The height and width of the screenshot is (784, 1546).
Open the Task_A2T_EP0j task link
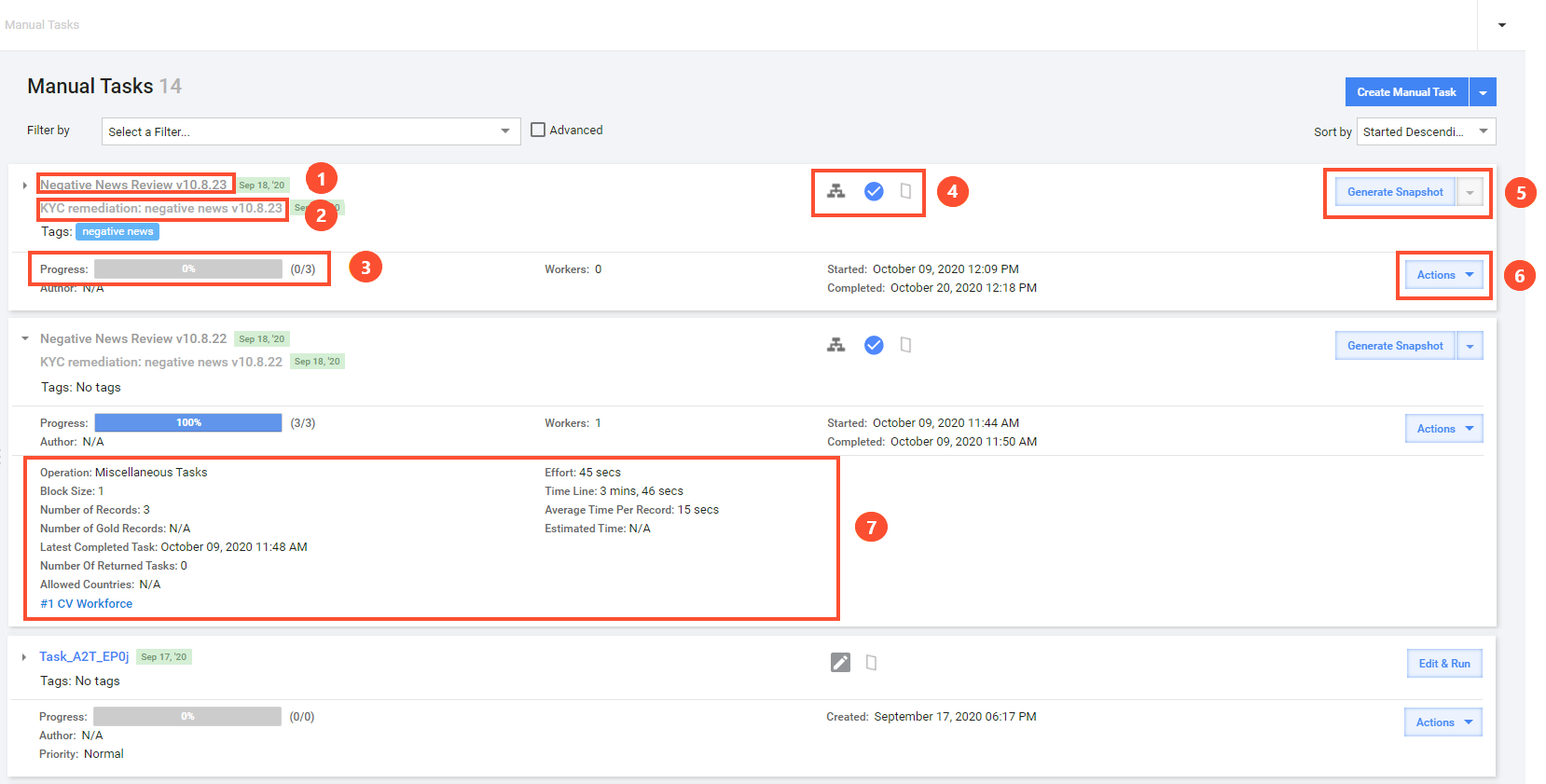(84, 657)
